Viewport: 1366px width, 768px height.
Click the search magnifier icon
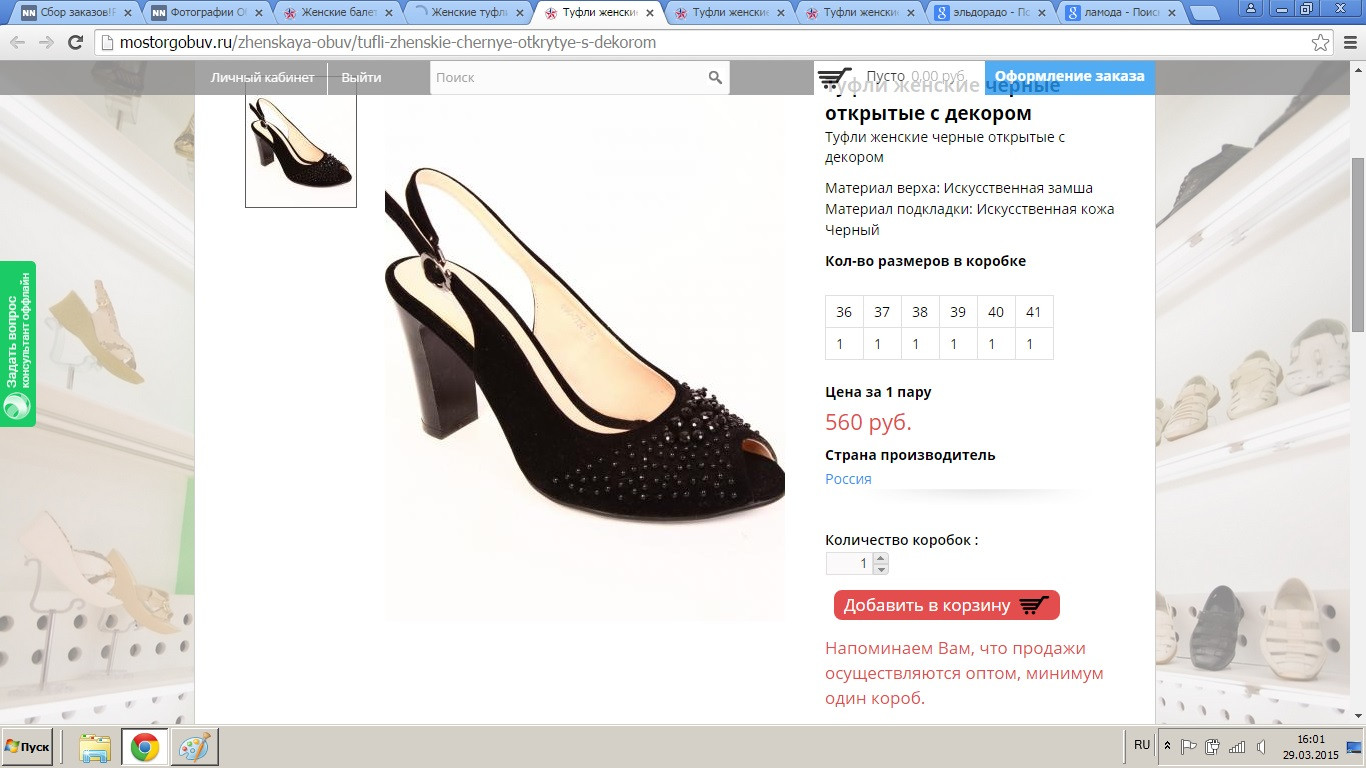click(715, 78)
